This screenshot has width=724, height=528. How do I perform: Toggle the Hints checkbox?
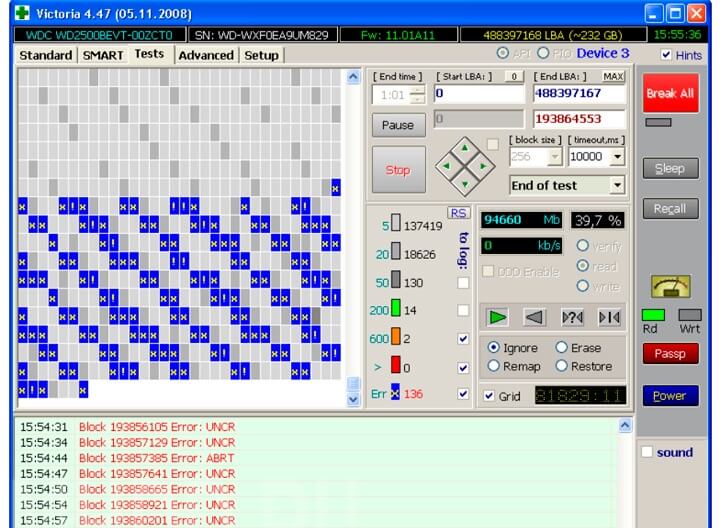pyautogui.click(x=666, y=54)
